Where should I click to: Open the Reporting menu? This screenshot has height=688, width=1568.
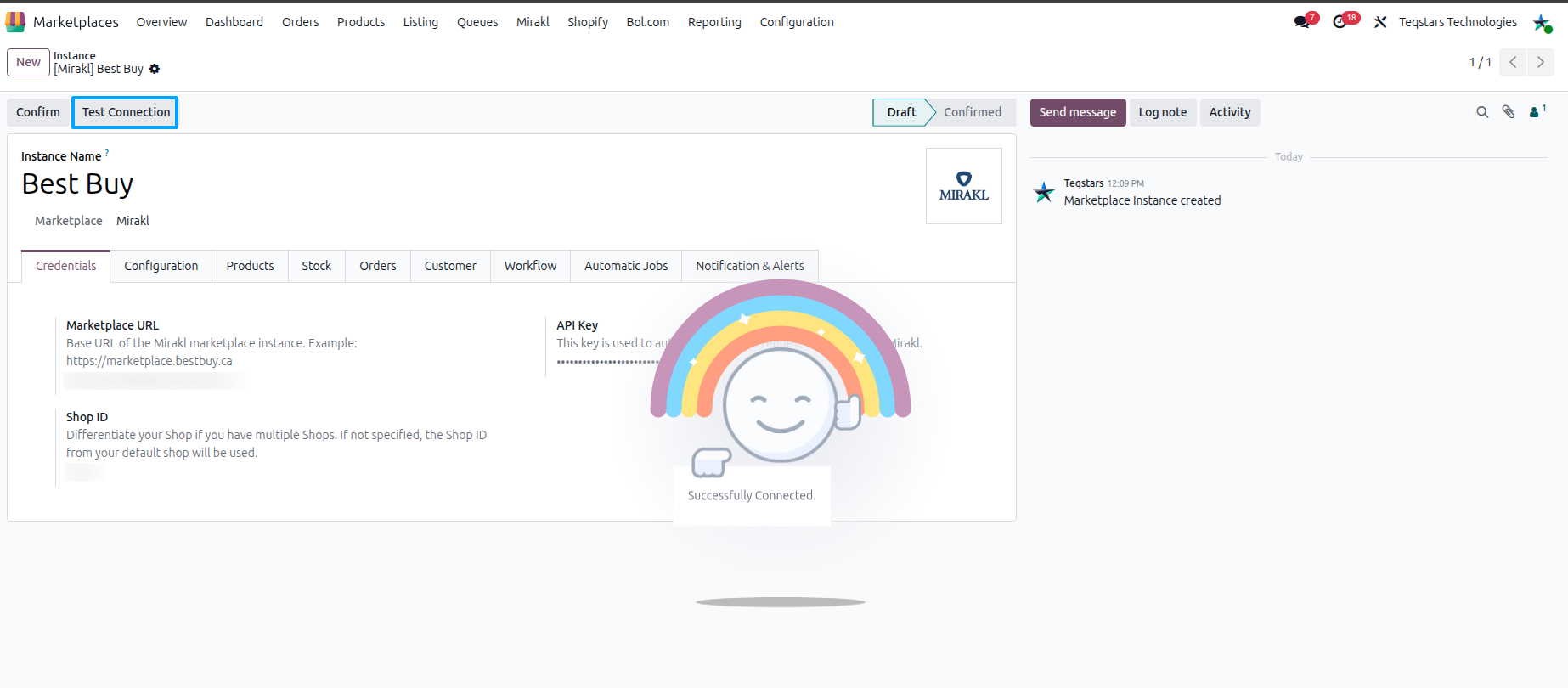[x=714, y=22]
